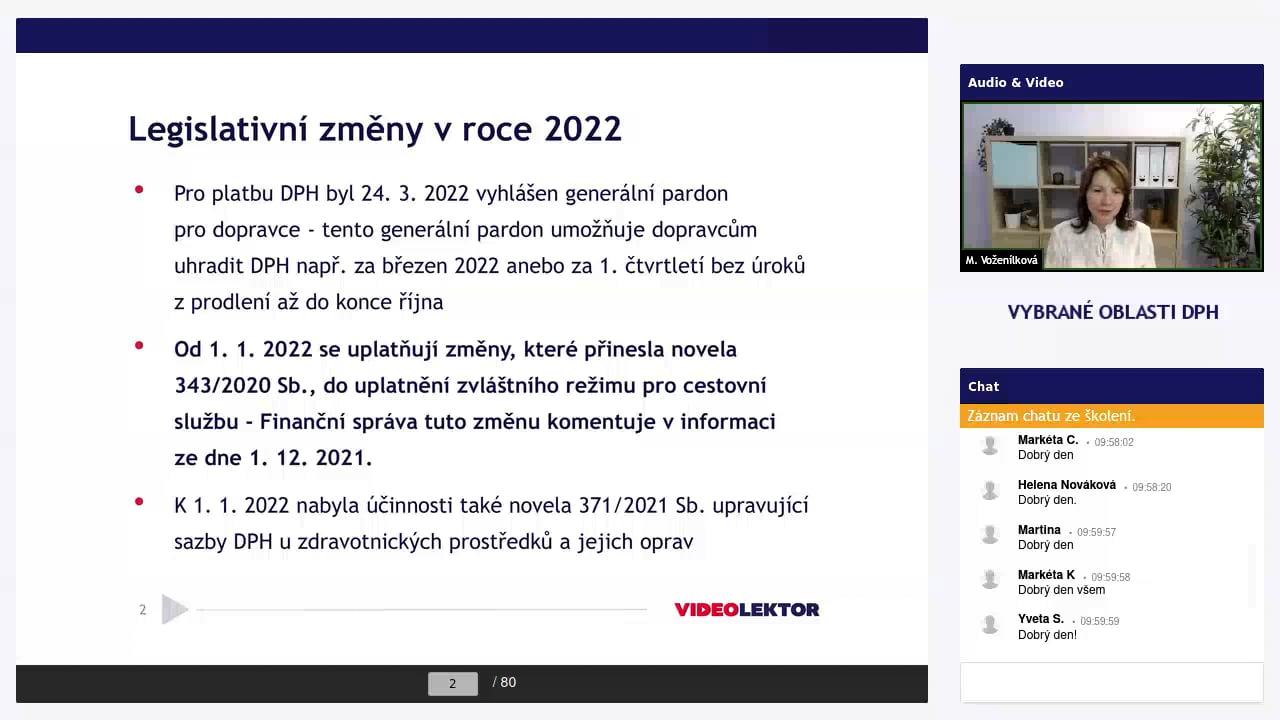Click the VIDEOLEKTOR logo on slide

coord(747,609)
